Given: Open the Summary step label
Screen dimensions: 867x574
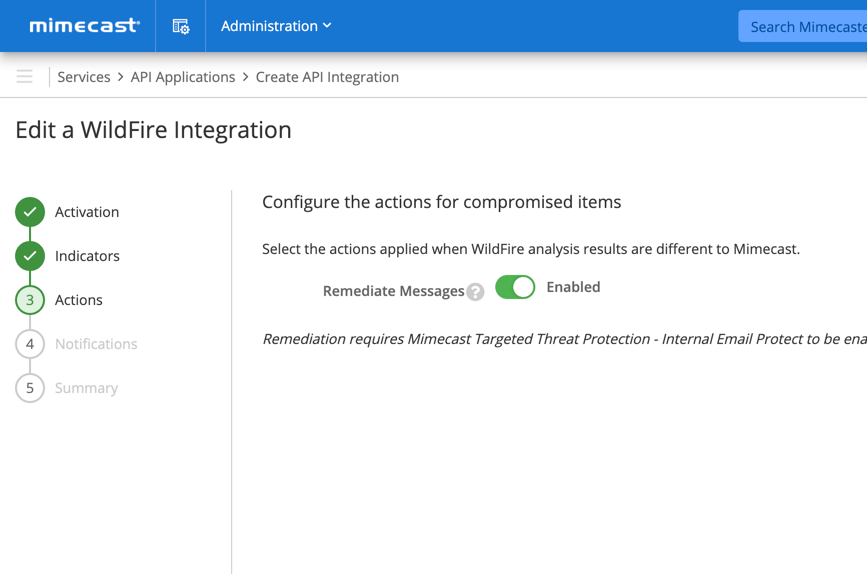Looking at the screenshot, I should [86, 388].
